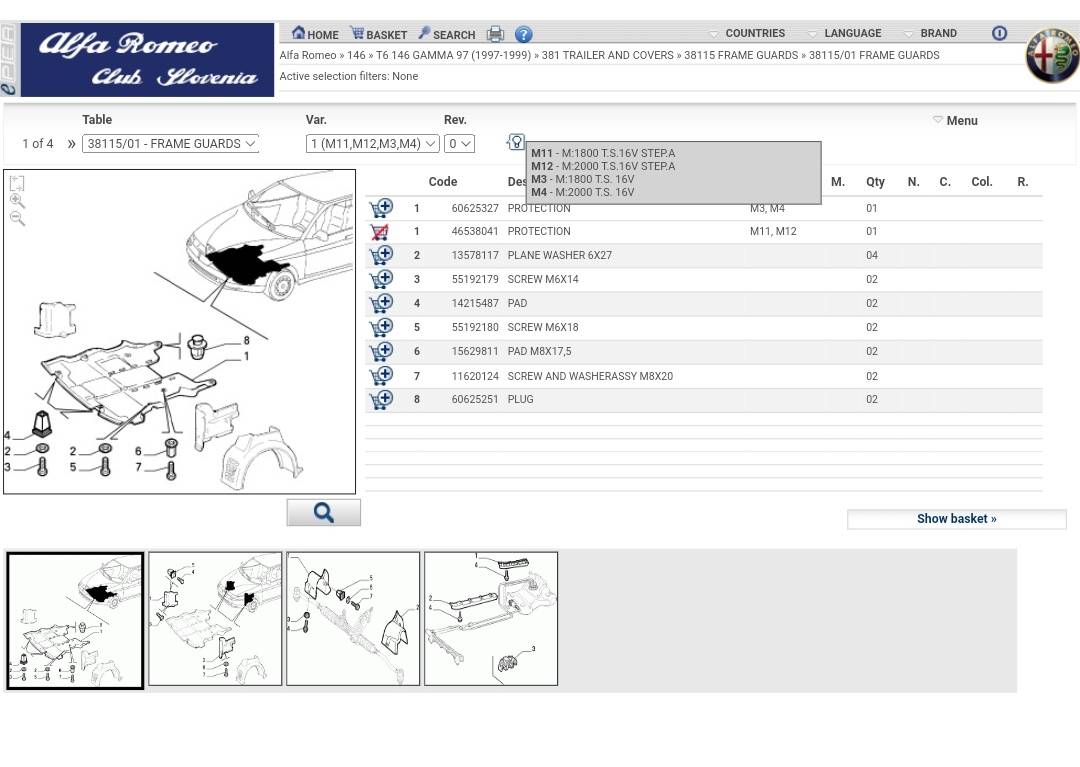Add SCREW M6X14 to basket
This screenshot has width=1080, height=767.
381,279
